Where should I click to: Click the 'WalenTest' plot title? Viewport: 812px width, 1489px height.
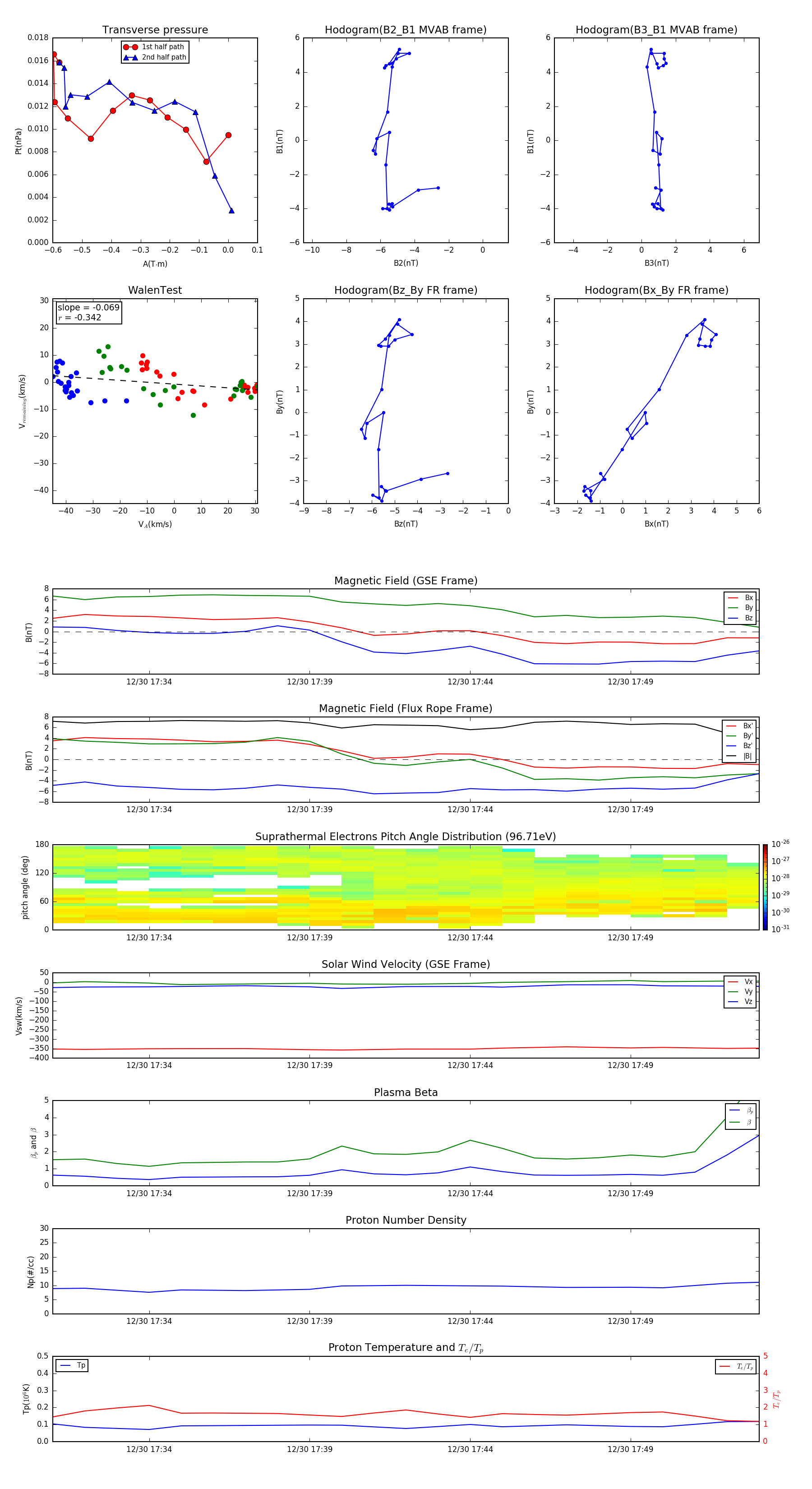(x=155, y=290)
